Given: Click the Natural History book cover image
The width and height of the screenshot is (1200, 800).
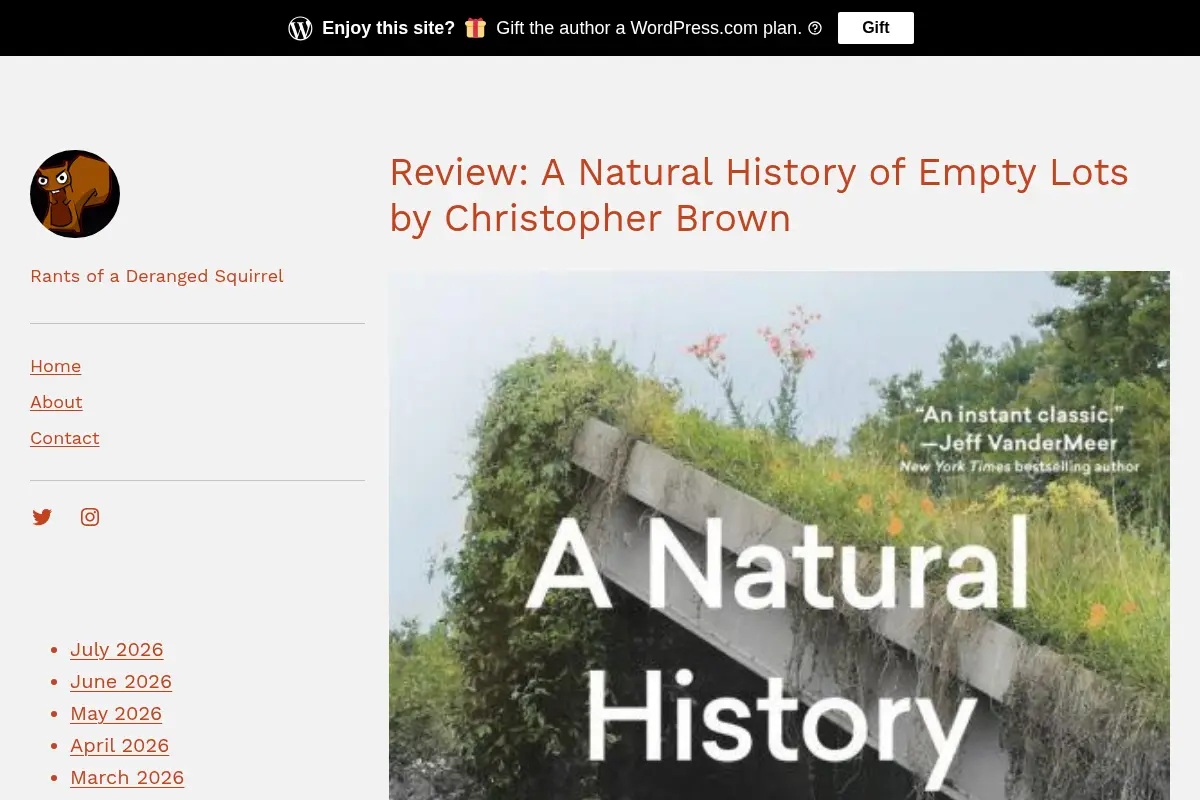Looking at the screenshot, I should pos(779,535).
